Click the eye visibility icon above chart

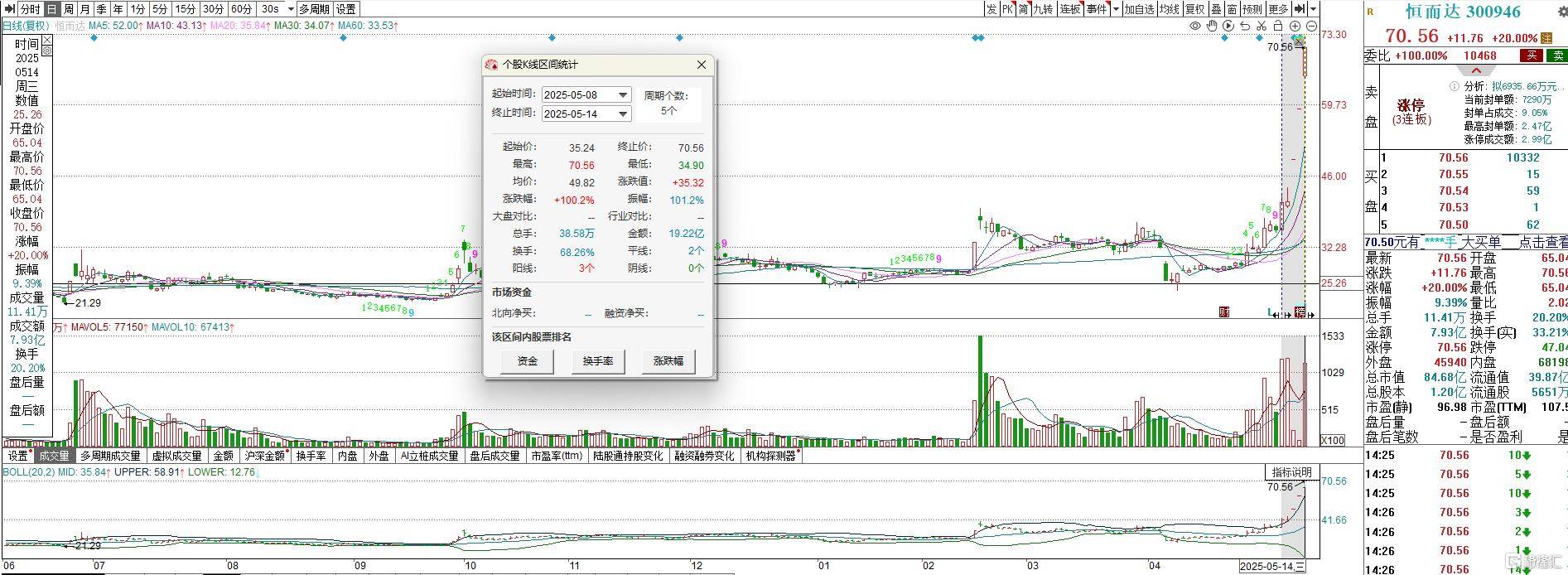coord(1195,26)
